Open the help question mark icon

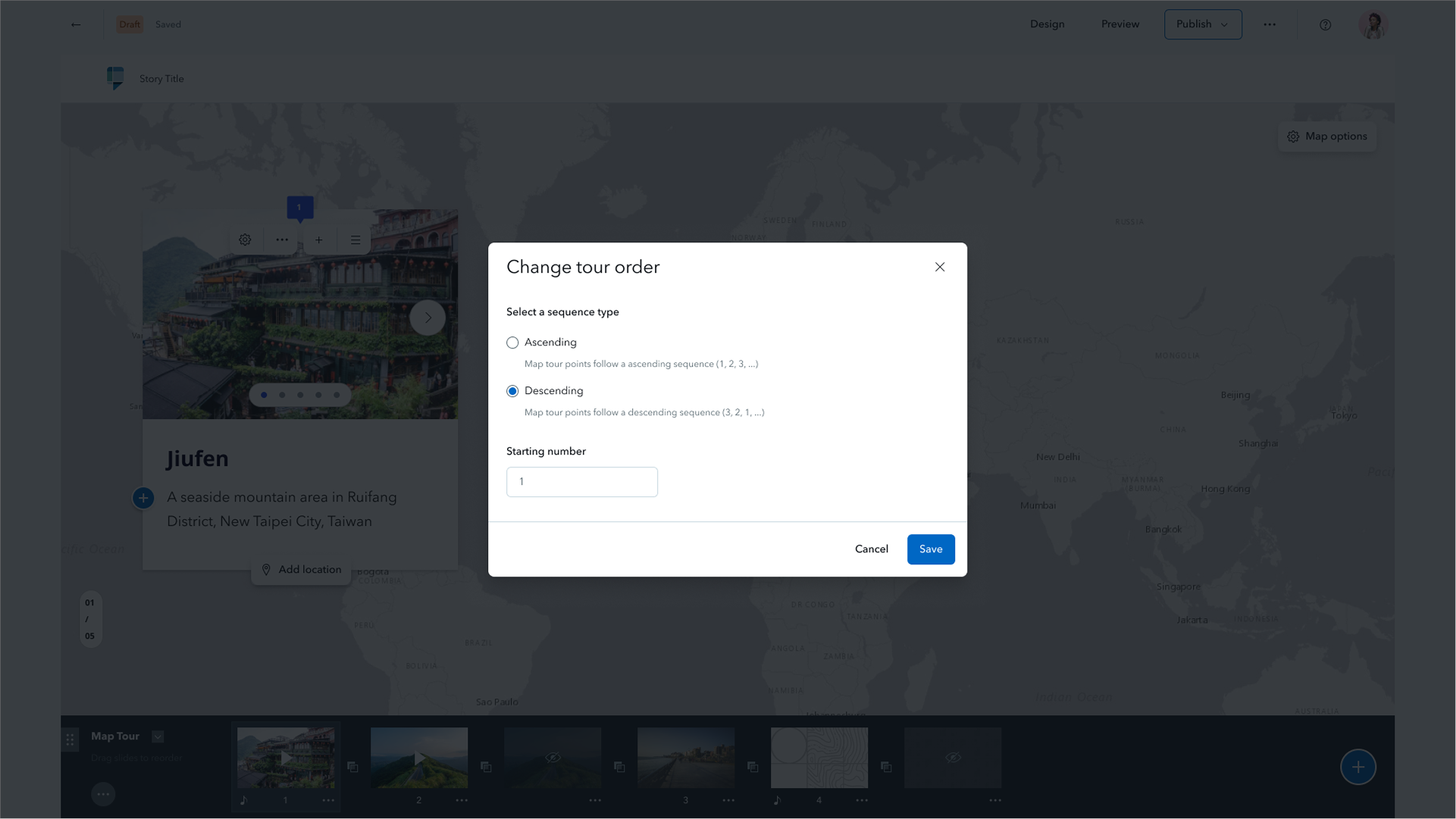[x=1325, y=25]
